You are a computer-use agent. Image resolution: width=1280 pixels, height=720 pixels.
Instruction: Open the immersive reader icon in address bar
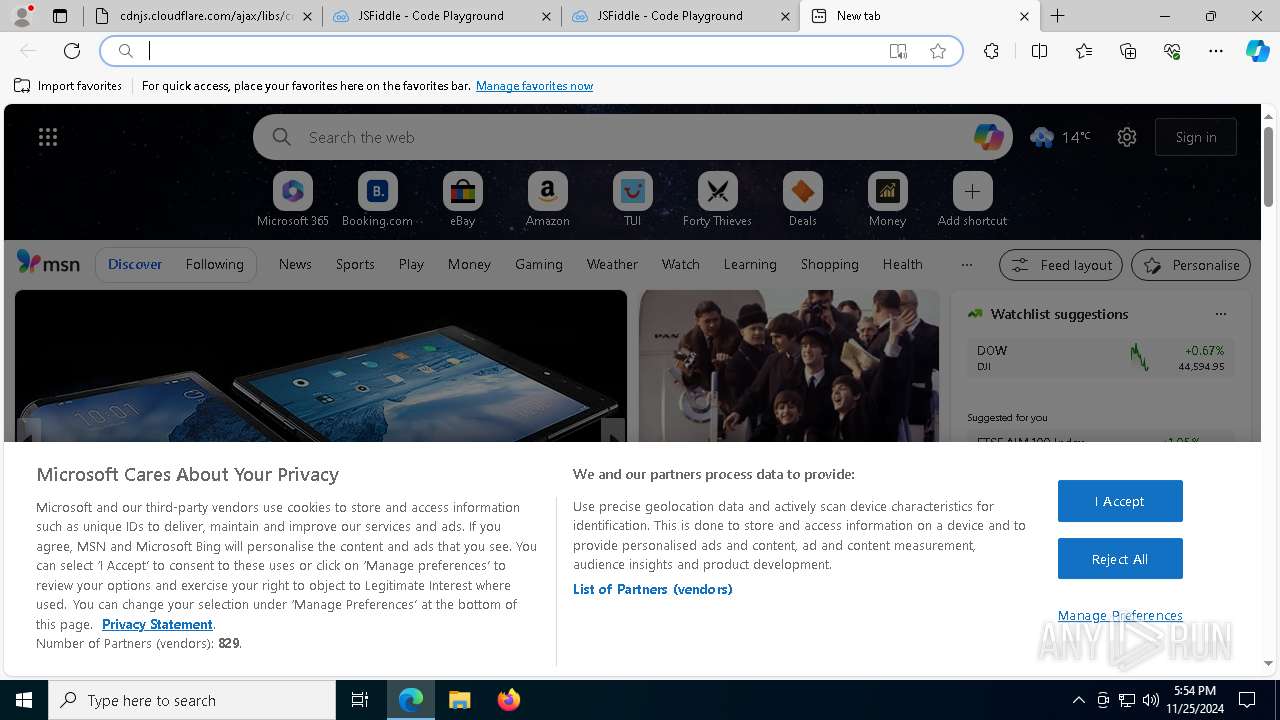pos(898,51)
